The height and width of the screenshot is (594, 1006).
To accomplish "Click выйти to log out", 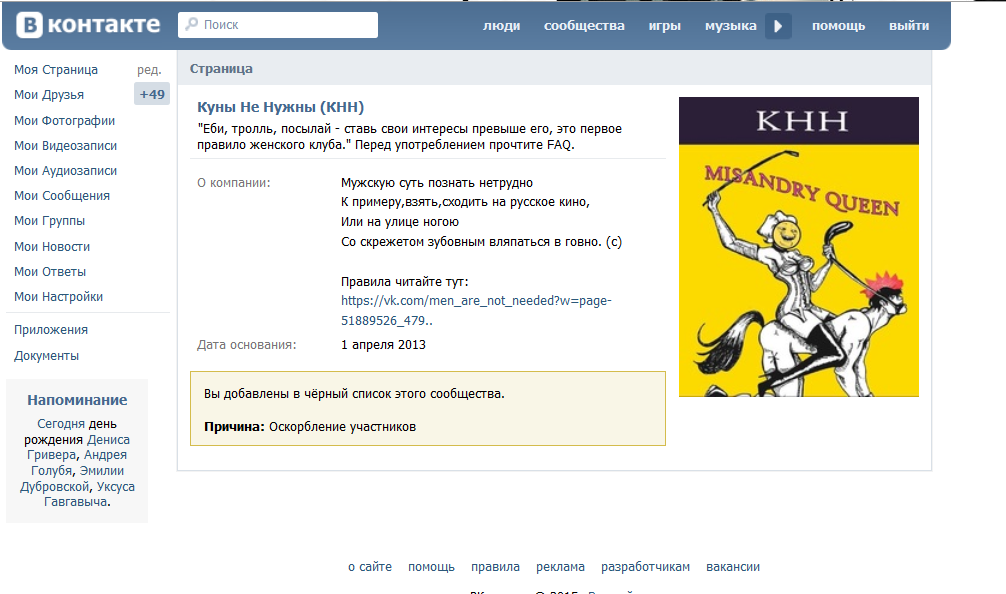I will 909,26.
